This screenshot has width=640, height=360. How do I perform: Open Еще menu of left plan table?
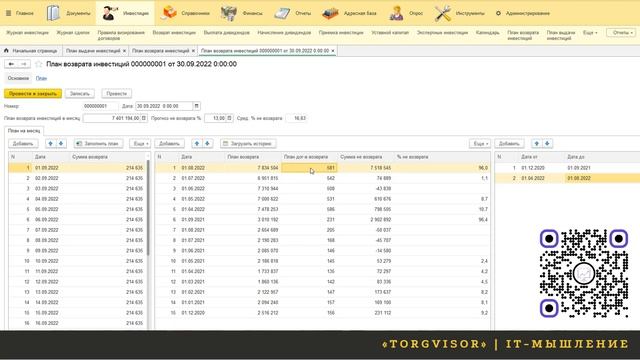coord(140,144)
